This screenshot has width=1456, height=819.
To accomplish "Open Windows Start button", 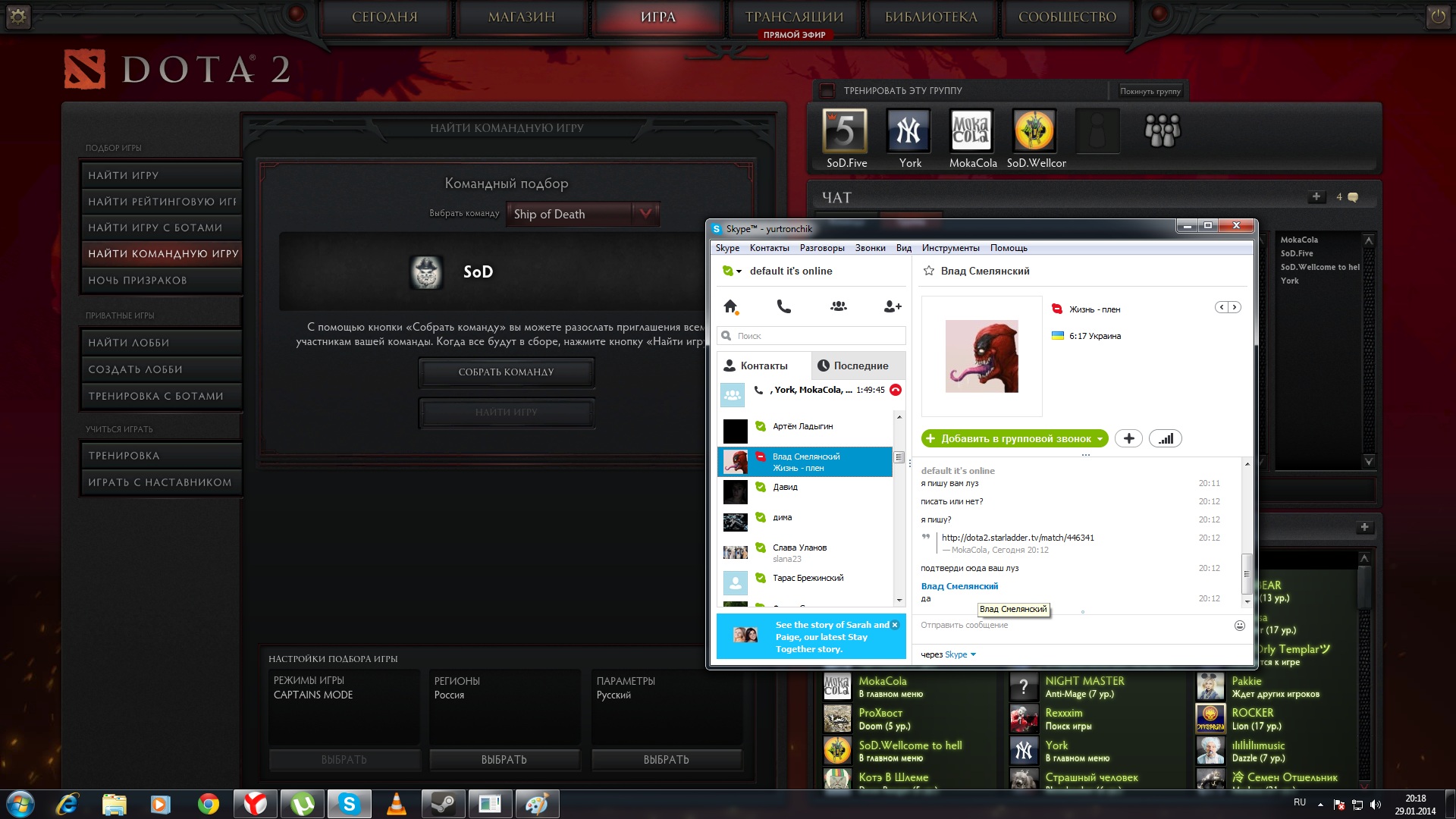I will (20, 804).
